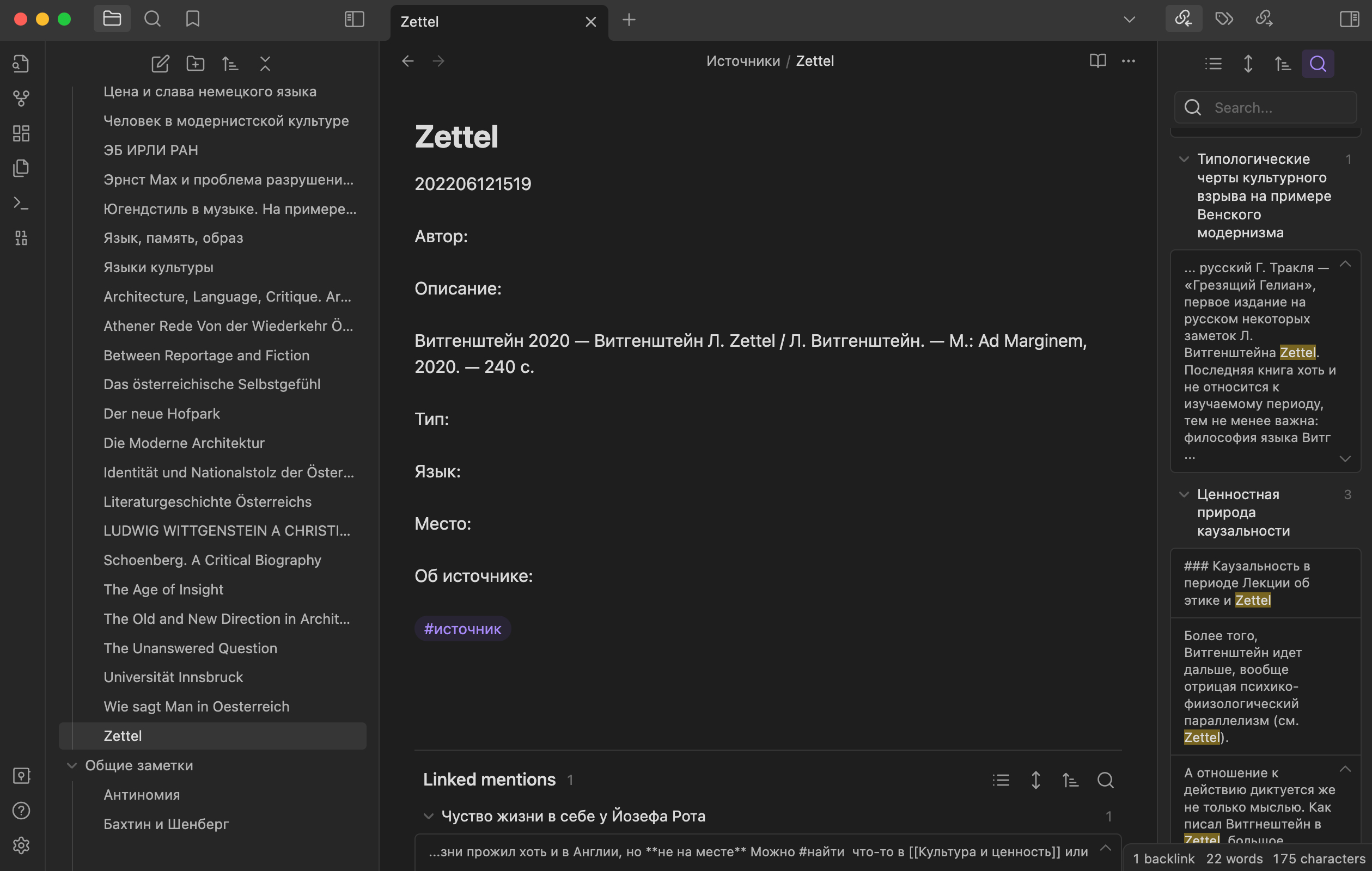Toggle the right sidebar collapse icon

1349,20
